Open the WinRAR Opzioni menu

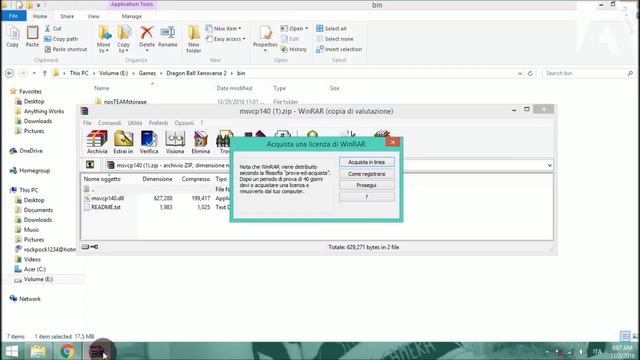(184, 123)
